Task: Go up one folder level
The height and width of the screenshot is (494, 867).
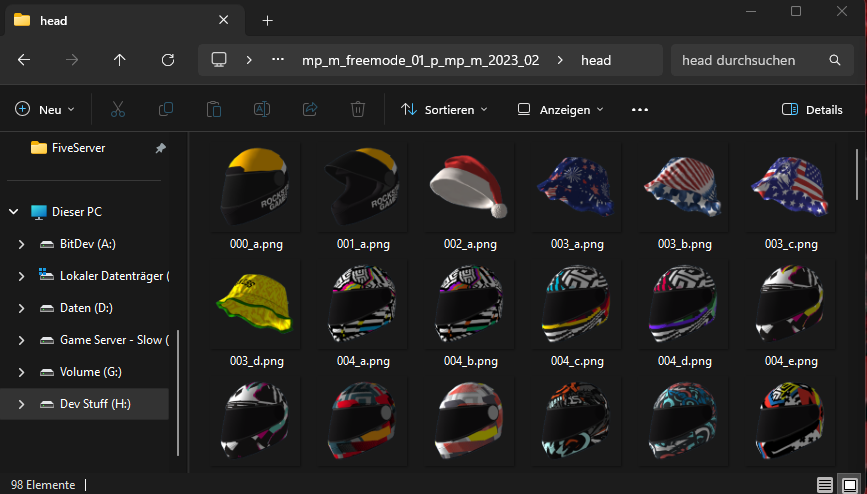Action: click(119, 60)
